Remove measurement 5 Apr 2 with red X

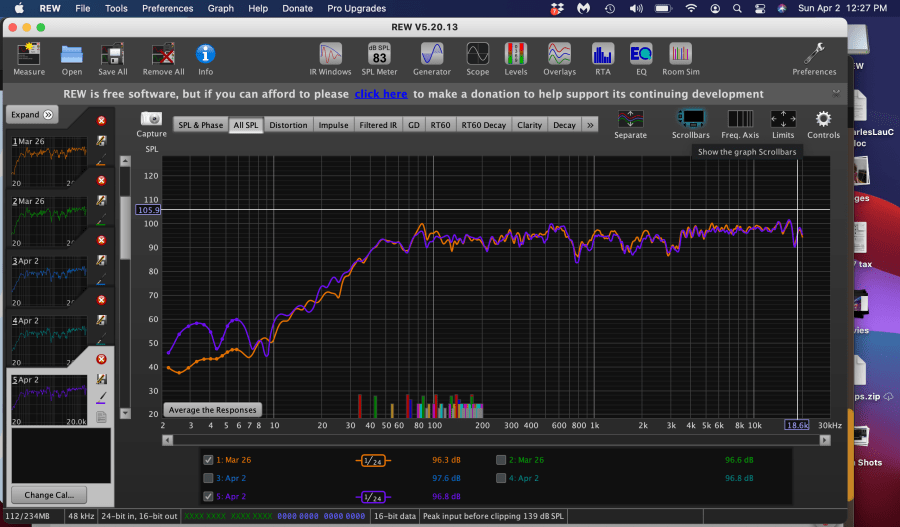102,359
